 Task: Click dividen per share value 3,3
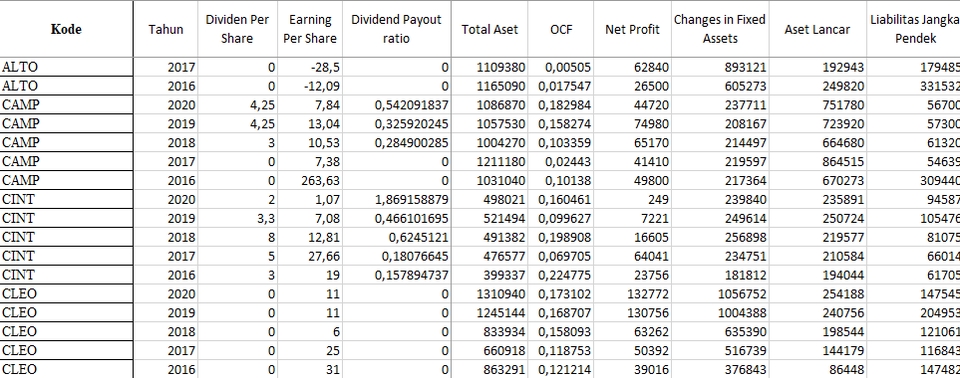coord(238,218)
